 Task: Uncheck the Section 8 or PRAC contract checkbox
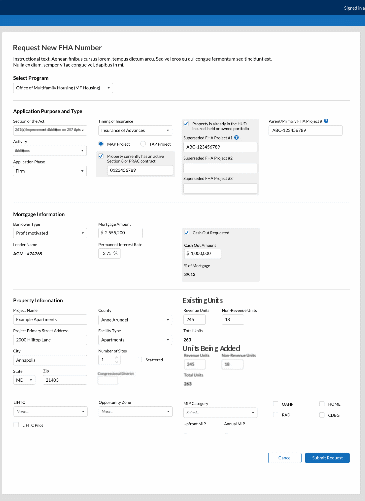[x=101, y=156]
